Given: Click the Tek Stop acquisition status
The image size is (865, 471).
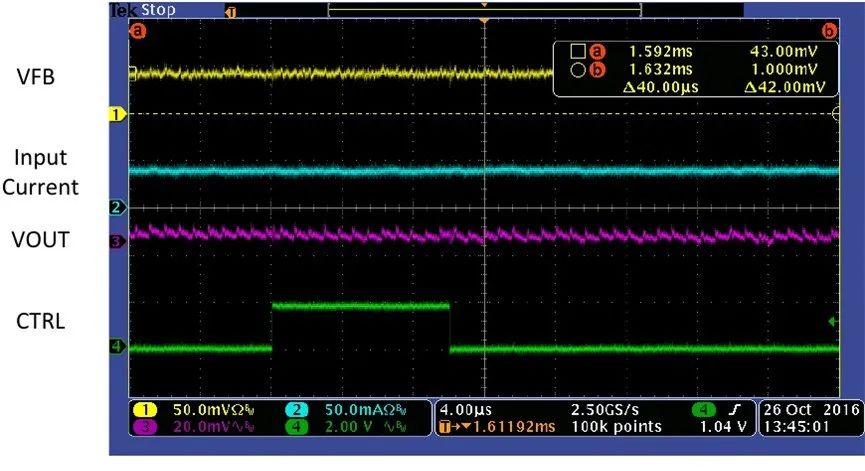Looking at the screenshot, I should click(143, 10).
